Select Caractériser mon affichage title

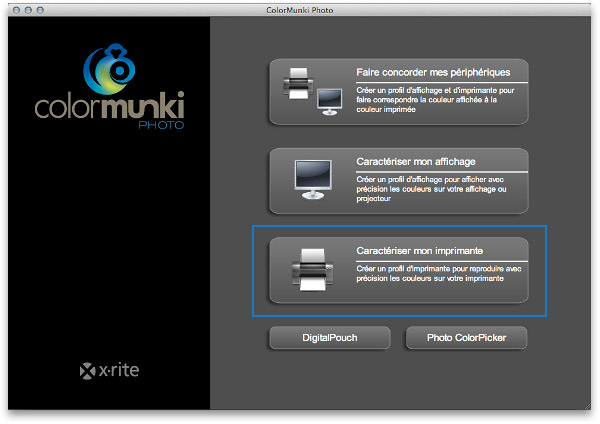click(416, 161)
